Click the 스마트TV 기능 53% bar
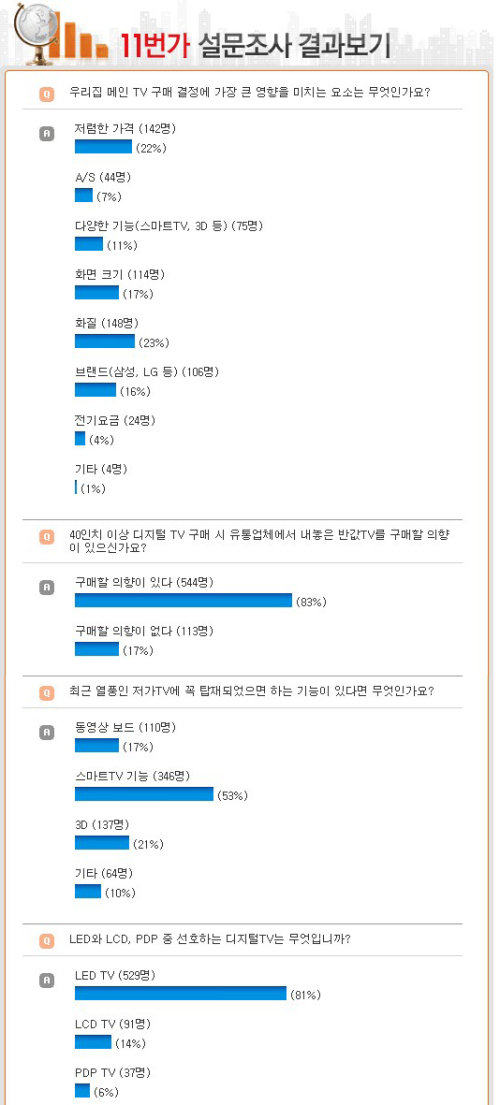The height and width of the screenshot is (1105, 500). (144, 794)
